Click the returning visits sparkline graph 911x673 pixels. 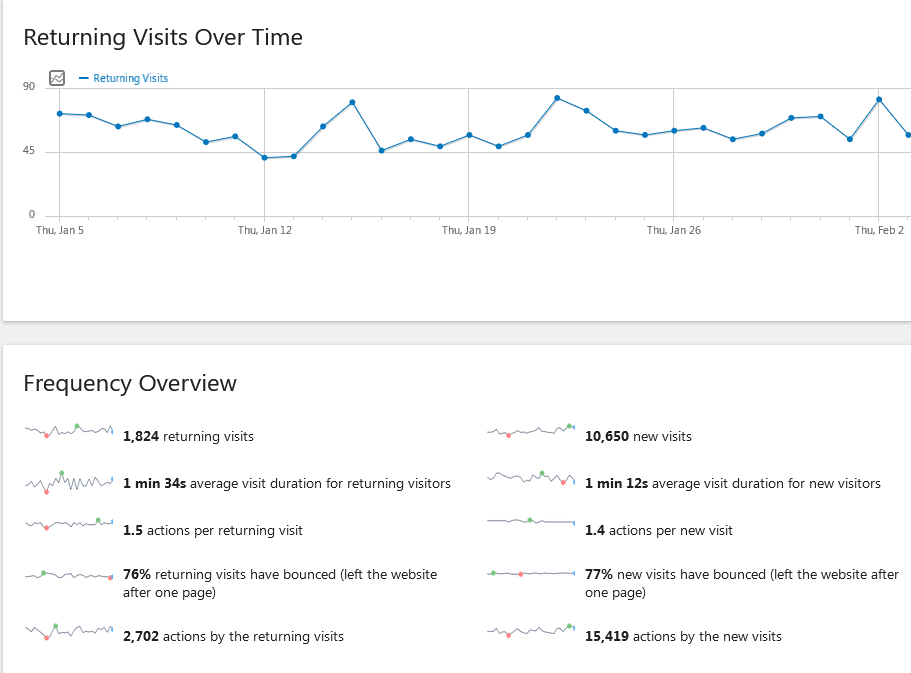click(69, 431)
